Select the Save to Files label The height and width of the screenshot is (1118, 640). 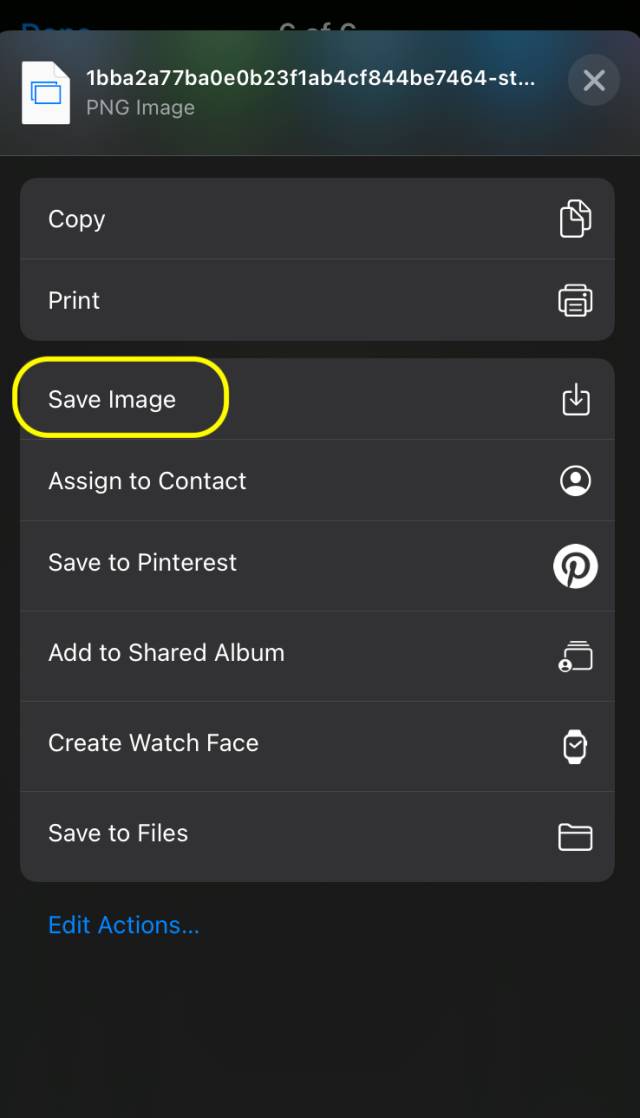click(x=118, y=833)
